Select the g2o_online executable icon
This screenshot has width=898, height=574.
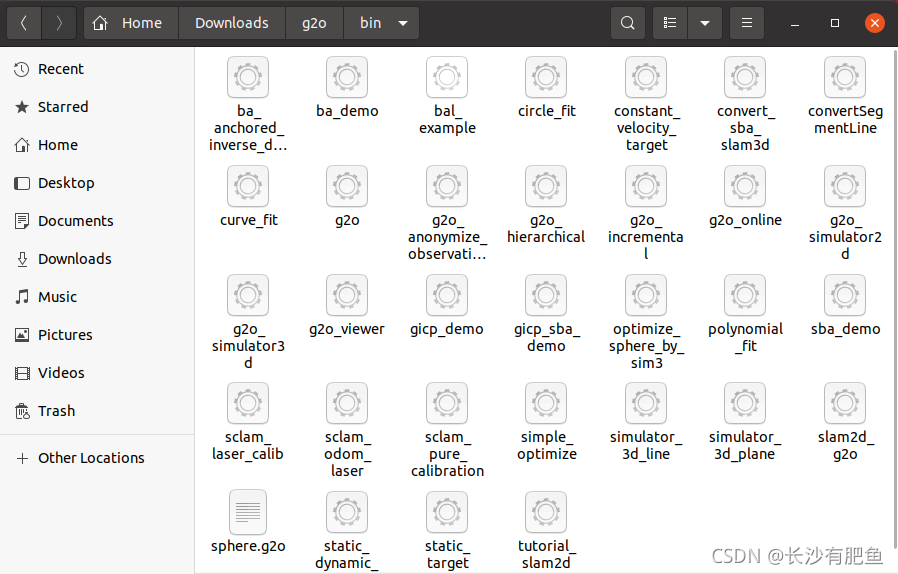745,186
